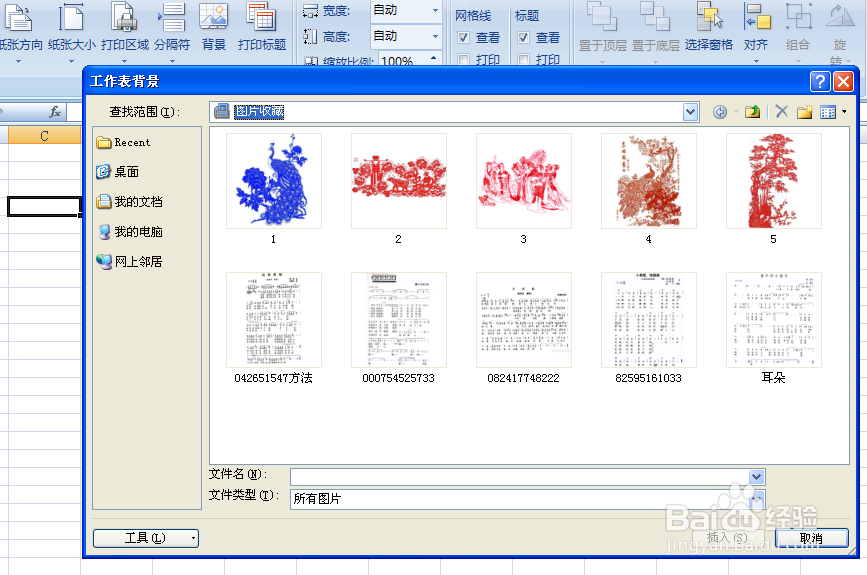Image resolution: width=867 pixels, height=575 pixels.
Task: Select sheet music file 042651547方法
Action: 274,320
